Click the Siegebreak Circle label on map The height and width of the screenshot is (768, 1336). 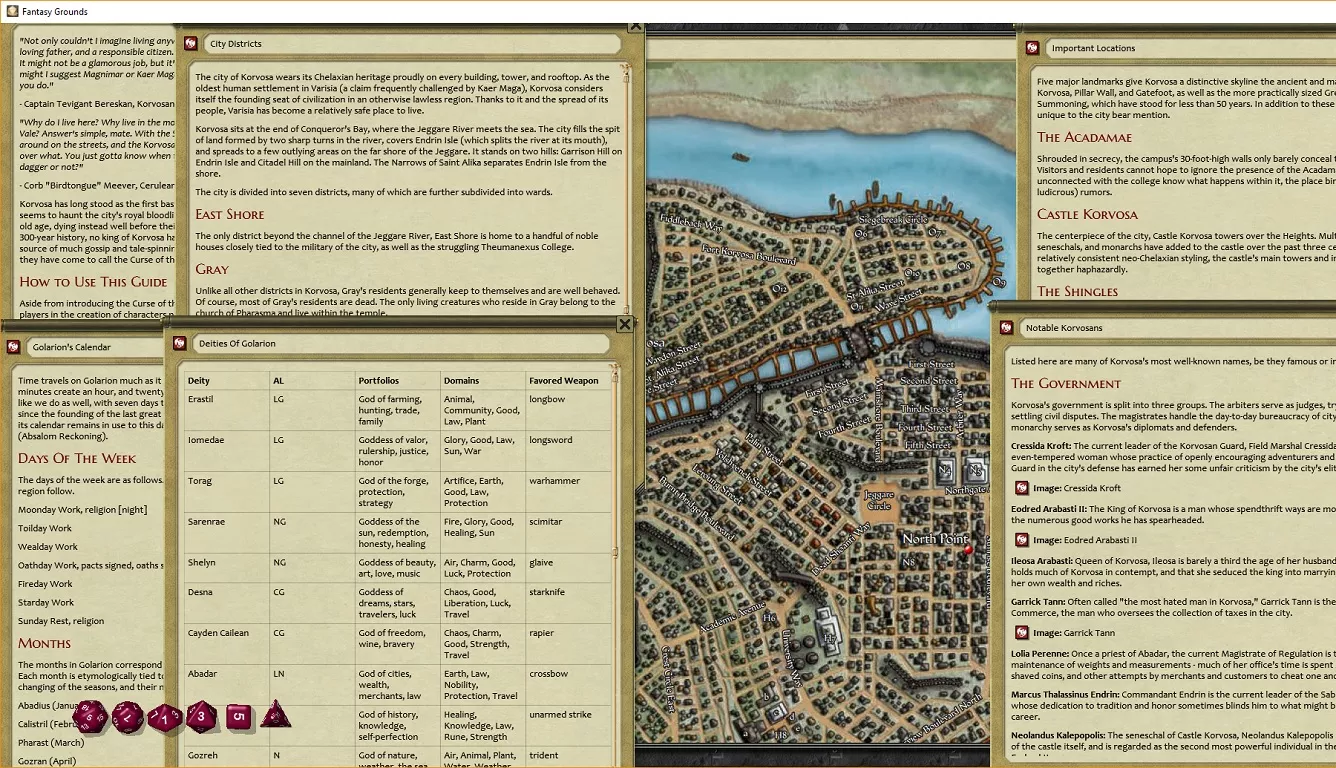tap(894, 220)
